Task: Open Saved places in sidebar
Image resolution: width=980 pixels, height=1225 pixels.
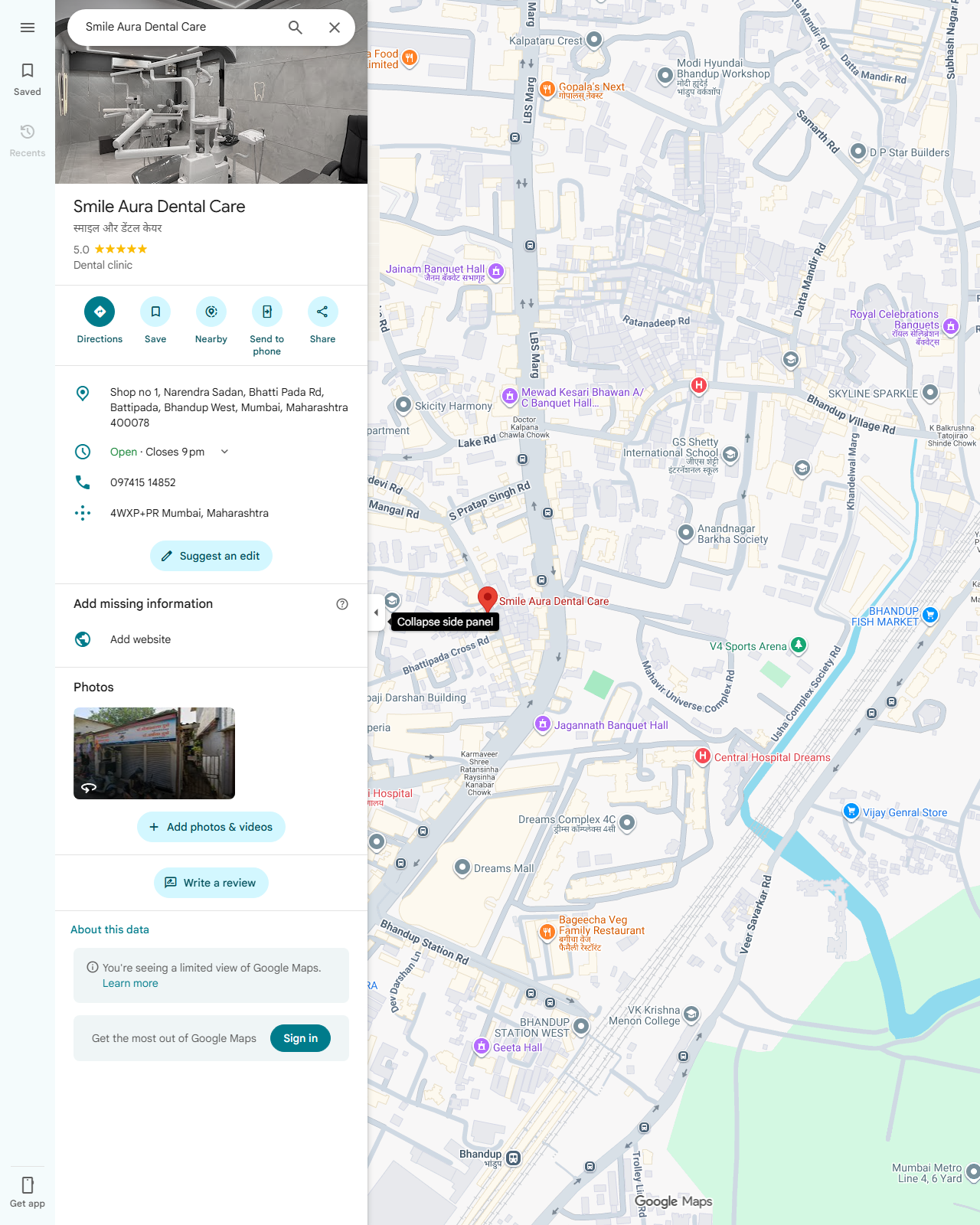Action: coord(28,80)
